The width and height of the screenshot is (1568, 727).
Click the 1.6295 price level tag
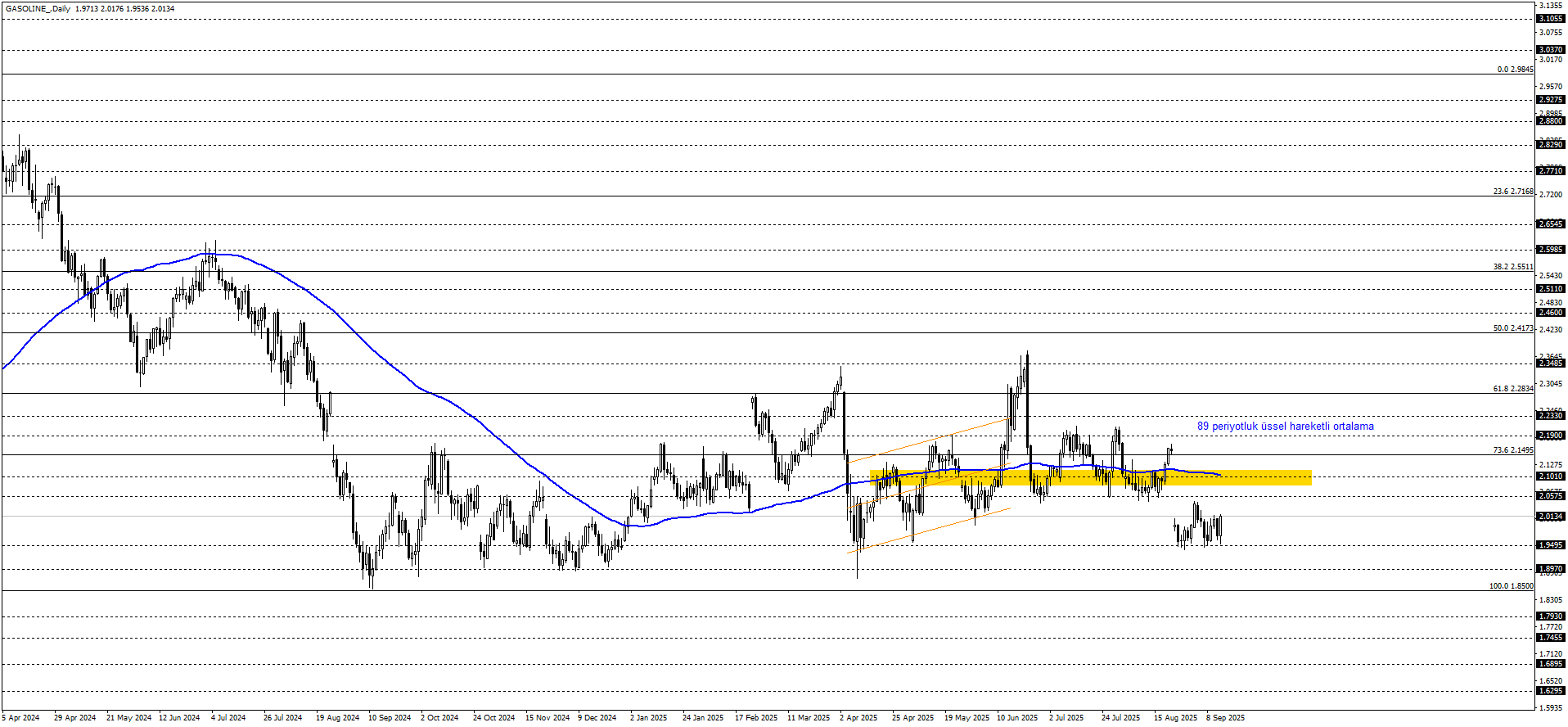click(x=1551, y=691)
